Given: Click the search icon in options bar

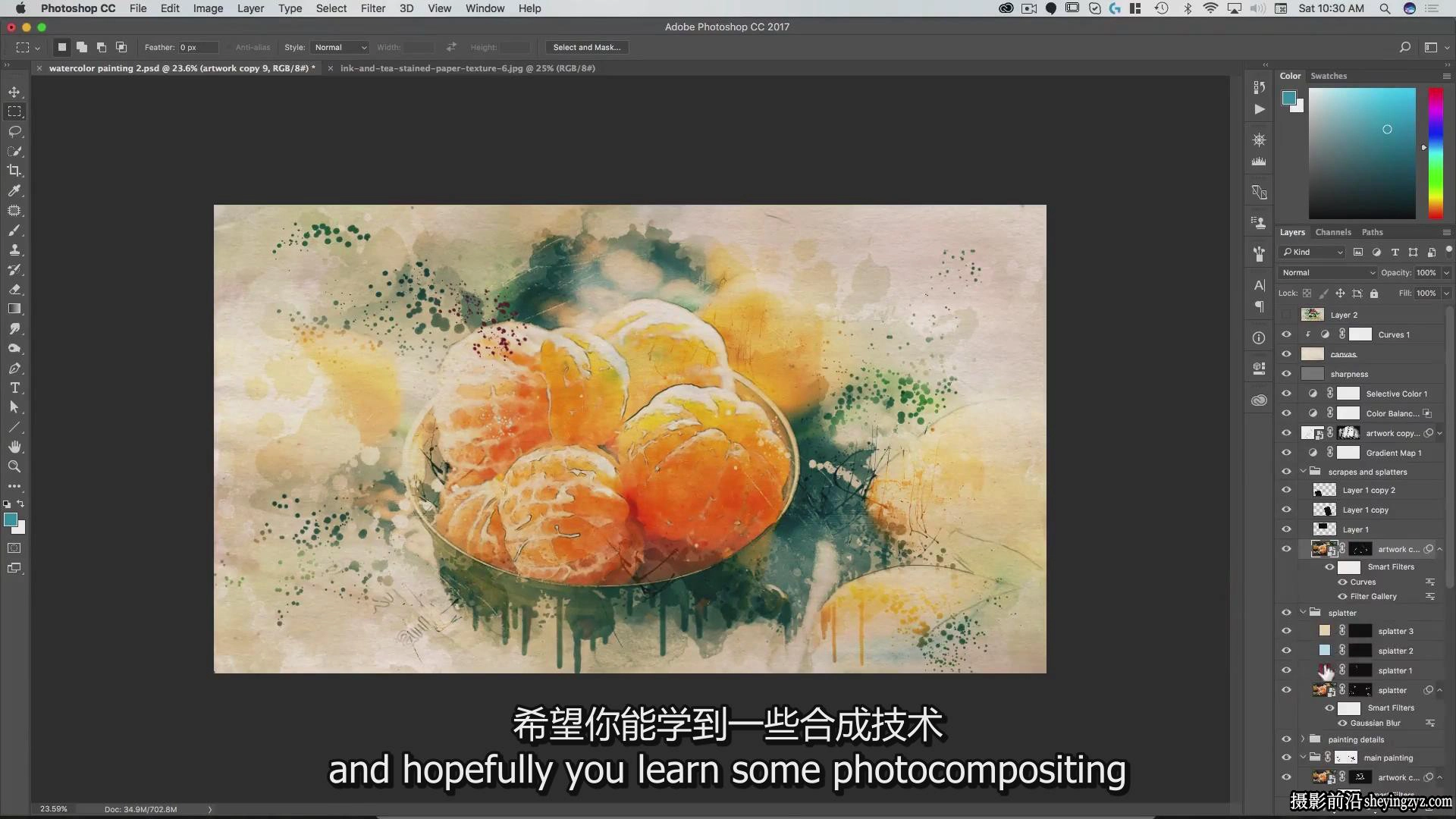Looking at the screenshot, I should [x=1405, y=47].
